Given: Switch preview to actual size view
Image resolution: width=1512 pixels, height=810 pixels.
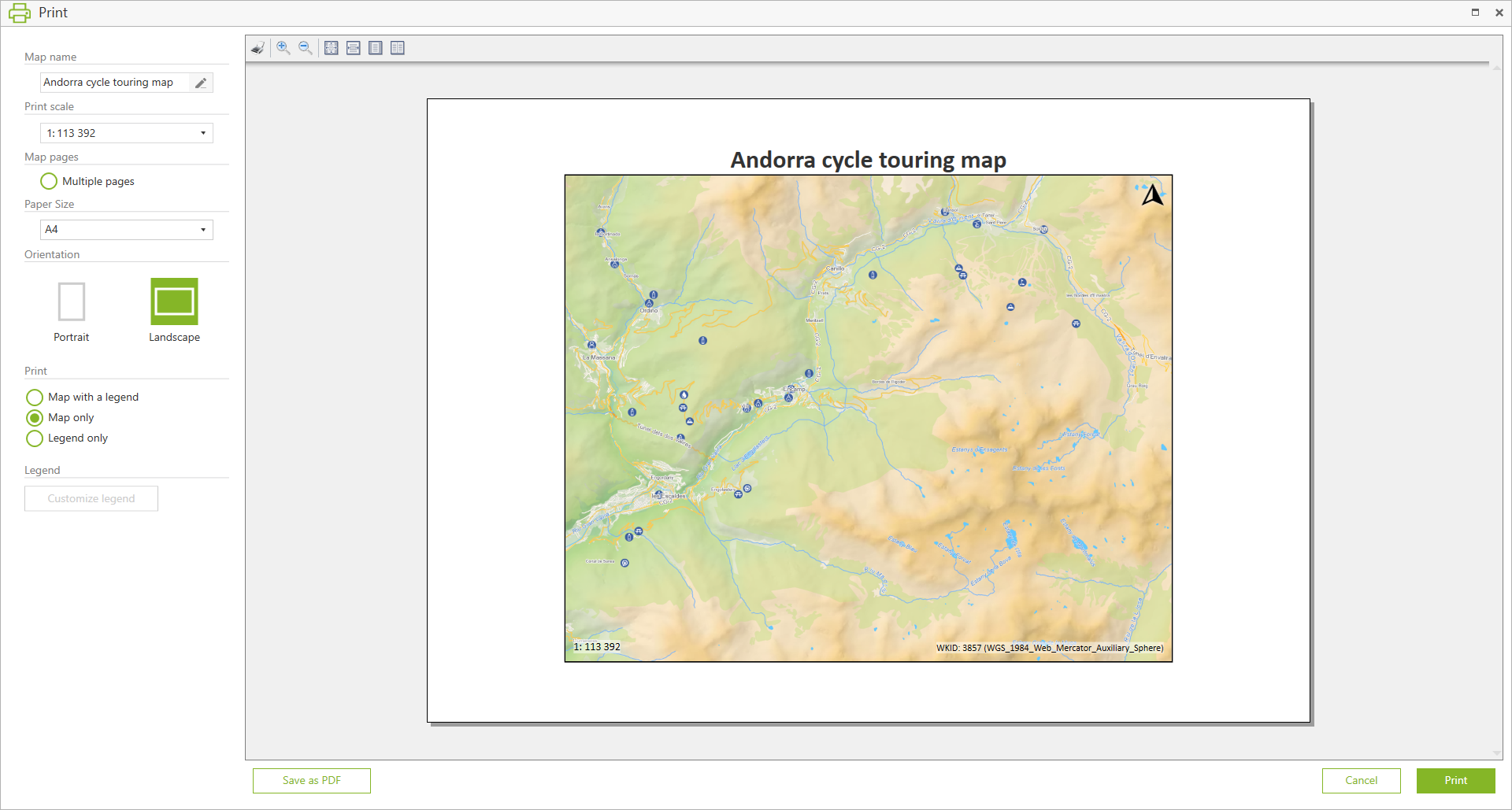Looking at the screenshot, I should 332,48.
